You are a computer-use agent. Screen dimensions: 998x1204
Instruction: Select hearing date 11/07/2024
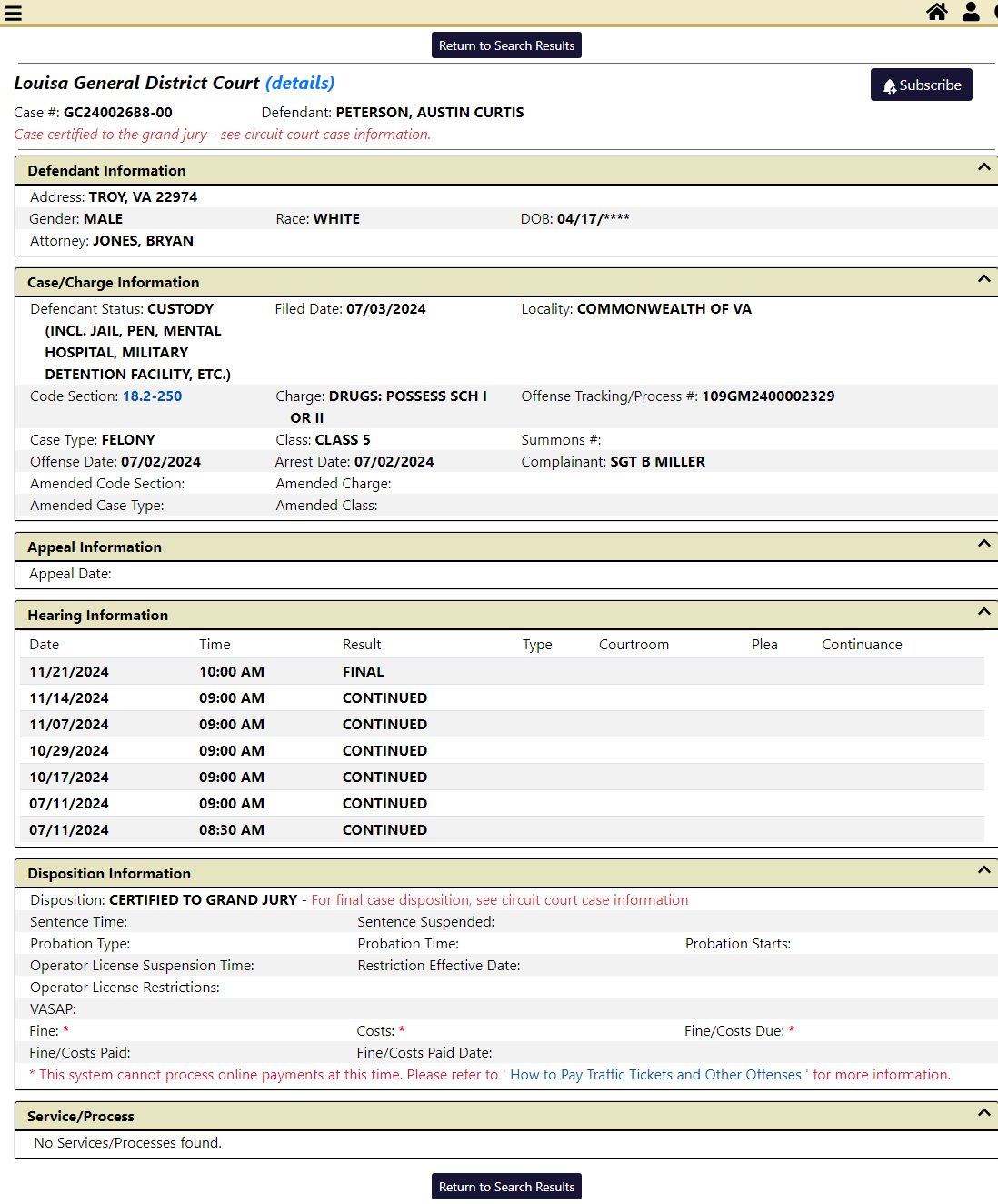69,725
